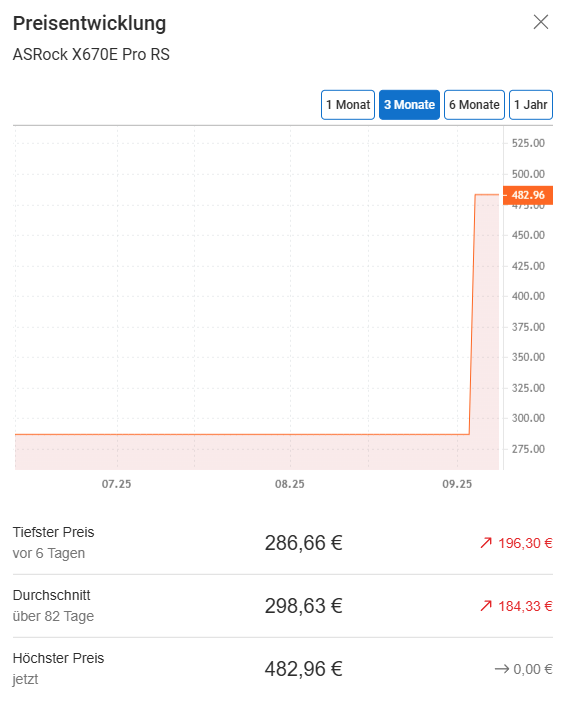Click the red arrow beside 184,33 €
The height and width of the screenshot is (703, 561).
(x=486, y=606)
